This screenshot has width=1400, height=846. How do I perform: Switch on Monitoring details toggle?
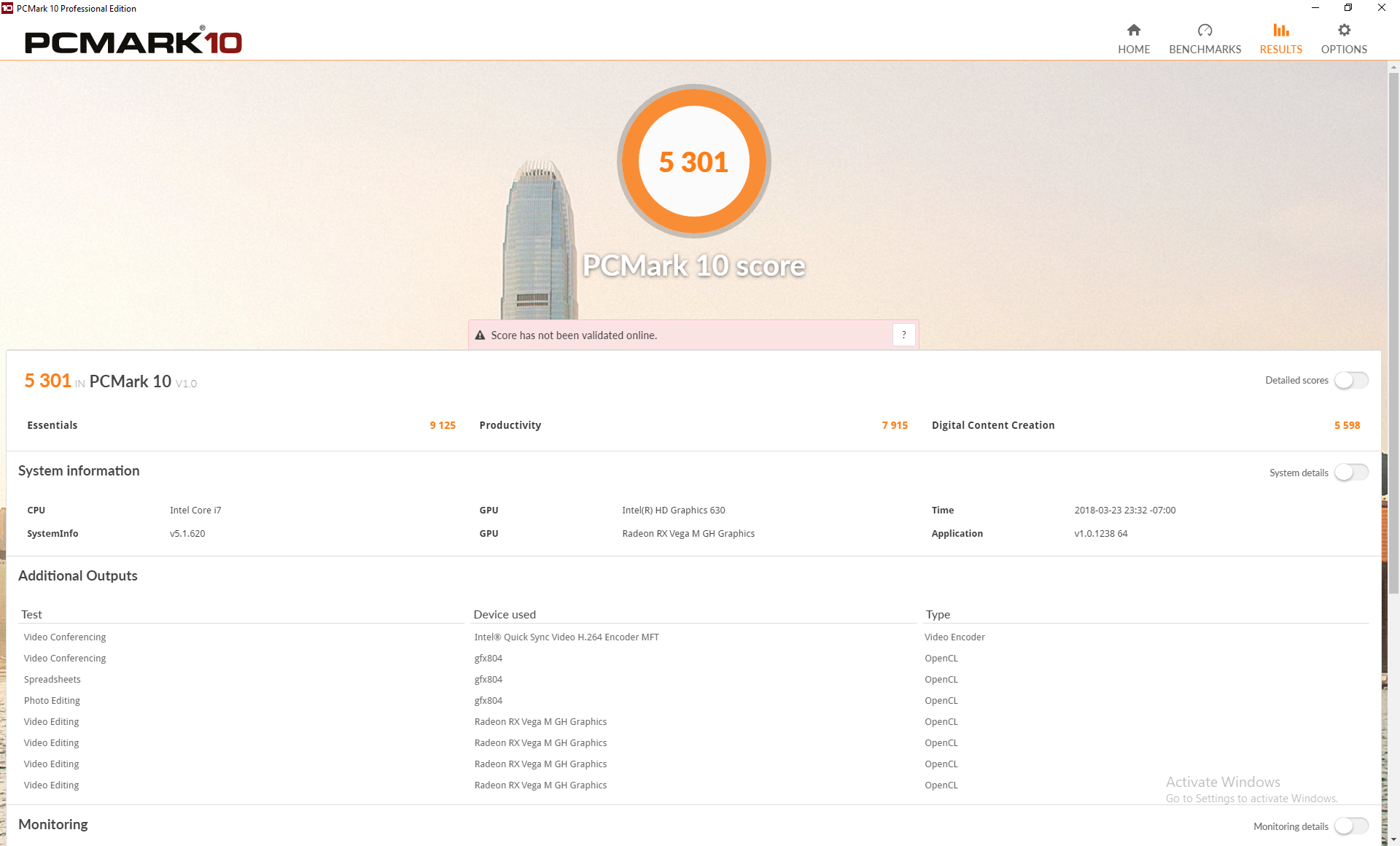(1351, 826)
